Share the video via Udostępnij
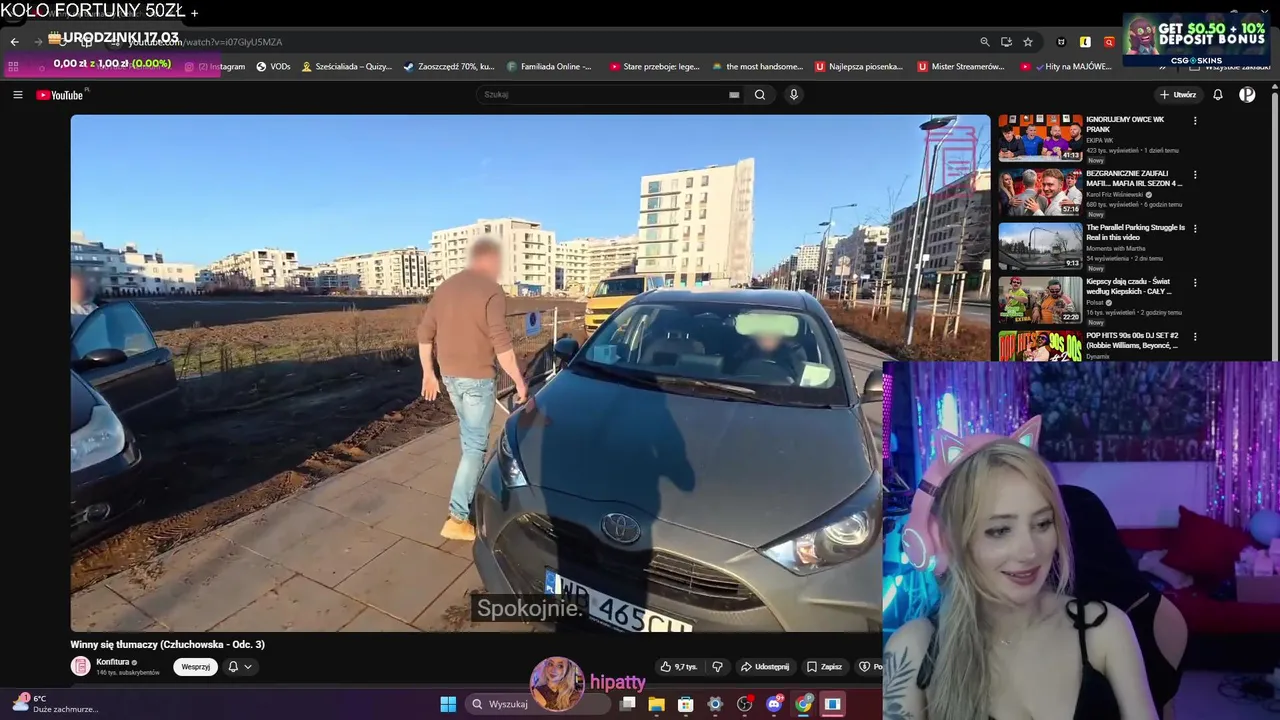 765,667
